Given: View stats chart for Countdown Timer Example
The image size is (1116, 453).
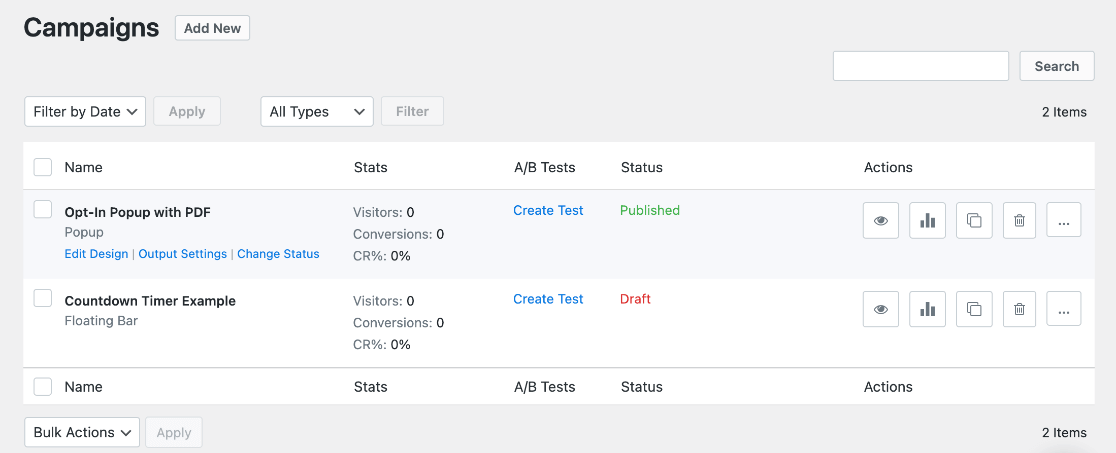Looking at the screenshot, I should coord(927,309).
